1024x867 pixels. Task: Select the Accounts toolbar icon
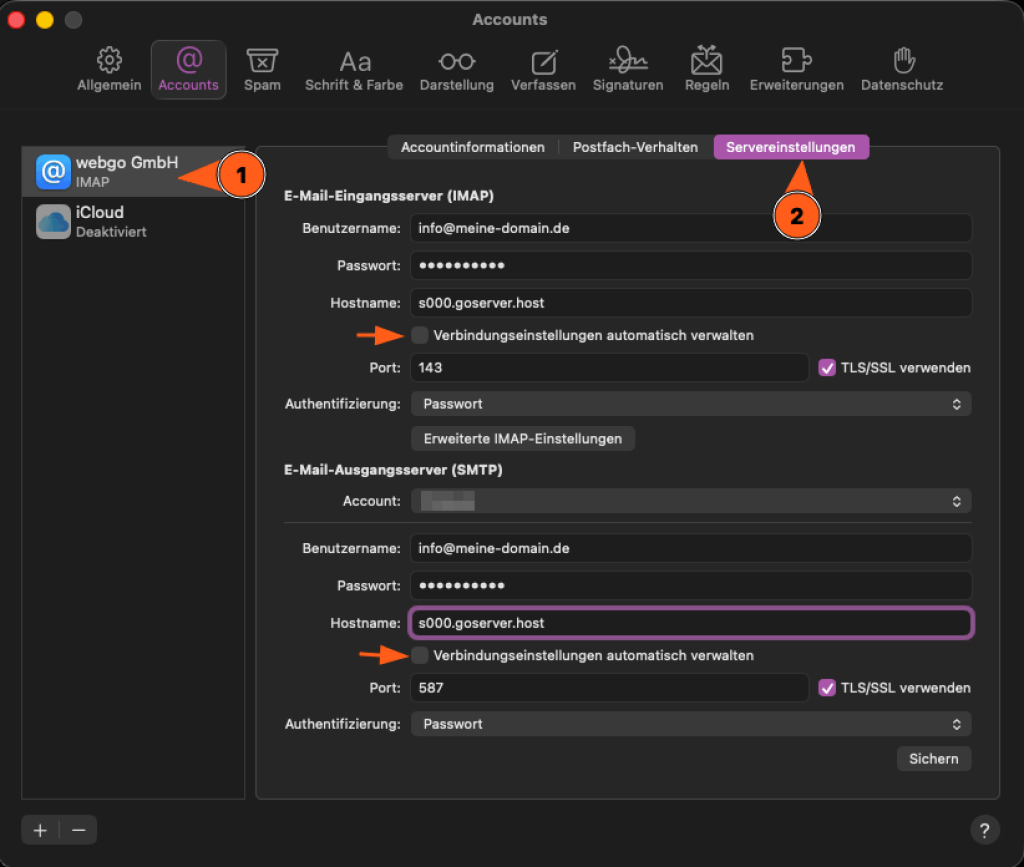click(189, 69)
